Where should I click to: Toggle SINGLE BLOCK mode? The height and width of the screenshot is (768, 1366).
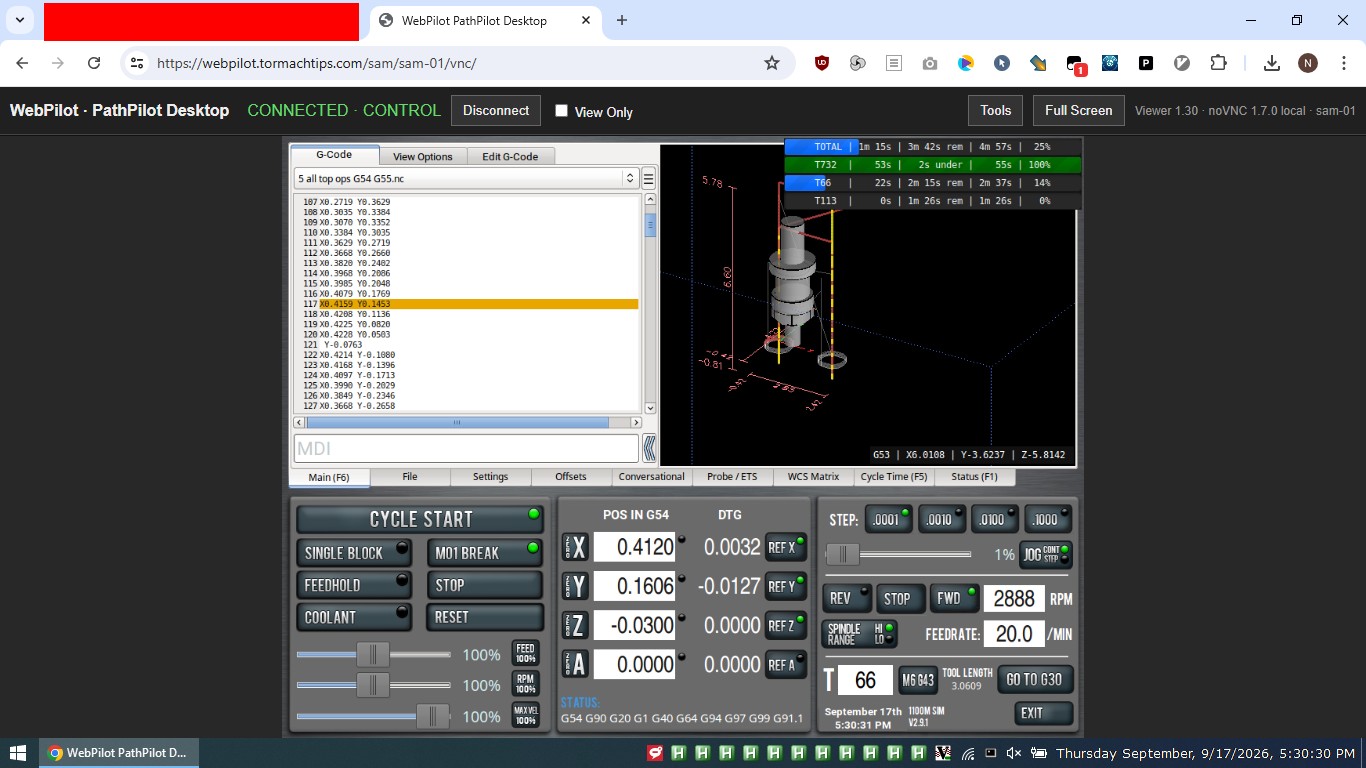[354, 553]
